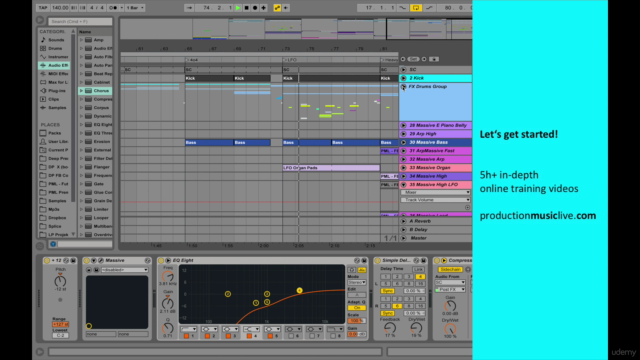The width and height of the screenshot is (640, 360).
Task: Adjust the Pitch knob in Pitch device
Action: pyautogui.click(x=60, y=280)
